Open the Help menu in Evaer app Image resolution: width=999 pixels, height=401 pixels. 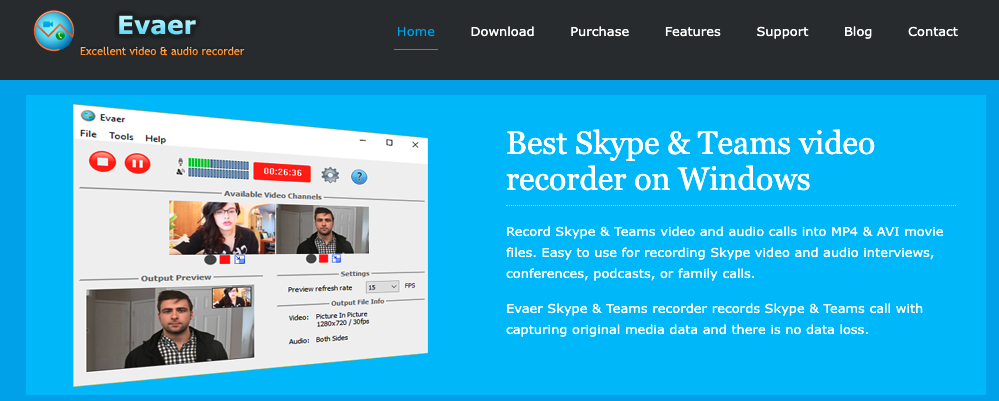(155, 139)
